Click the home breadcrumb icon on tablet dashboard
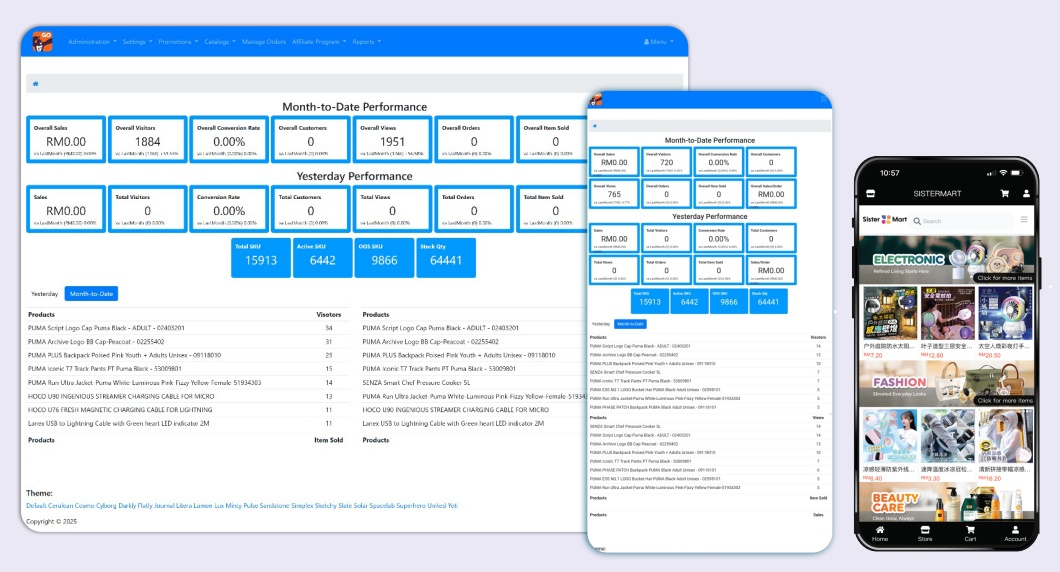Screen dimensions: 1060x572 [595, 126]
